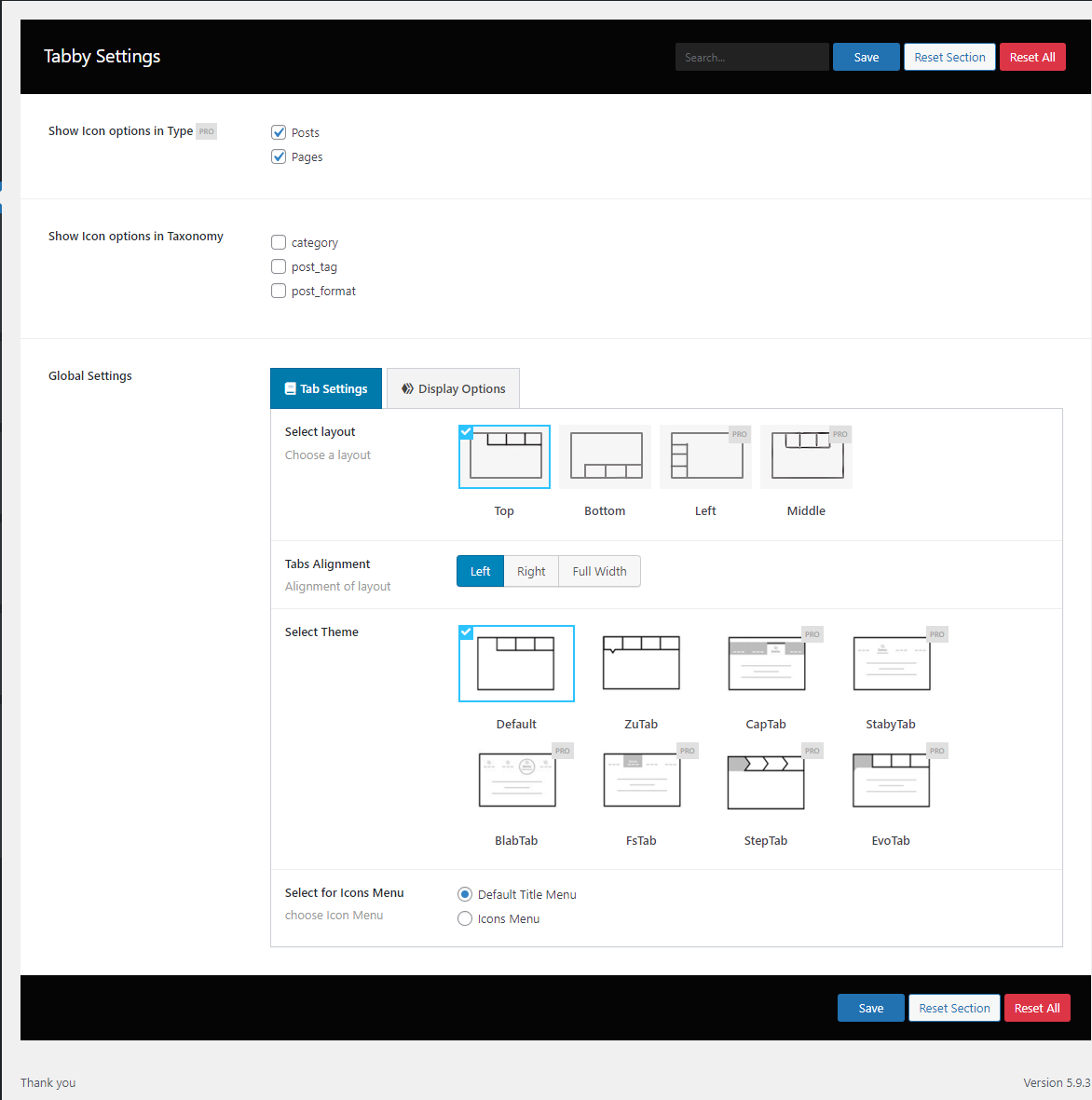Select Icons Menu radio button
Image resolution: width=1092 pixels, height=1100 pixels.
point(465,918)
